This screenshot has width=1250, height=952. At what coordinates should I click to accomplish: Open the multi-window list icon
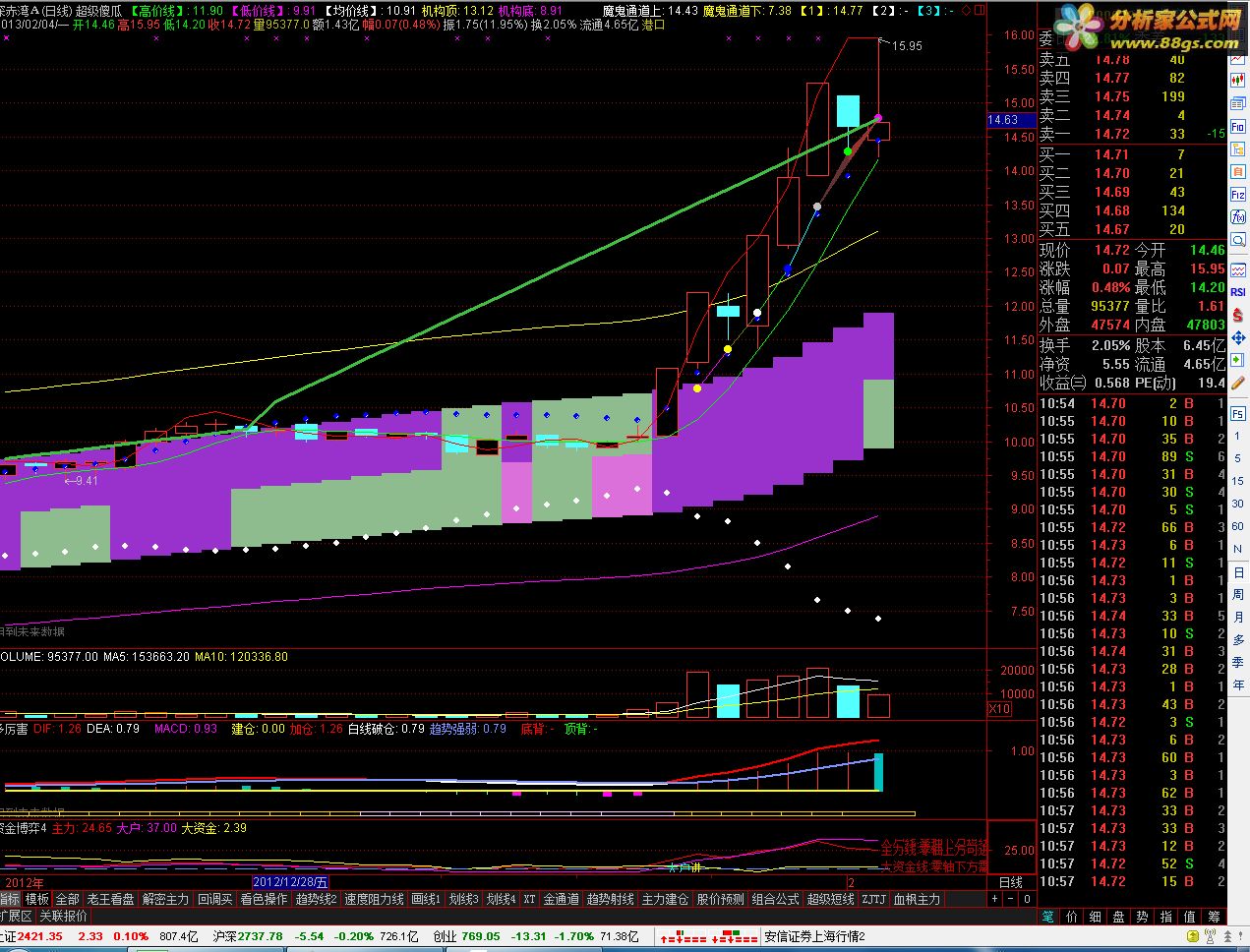pyautogui.click(x=1238, y=102)
